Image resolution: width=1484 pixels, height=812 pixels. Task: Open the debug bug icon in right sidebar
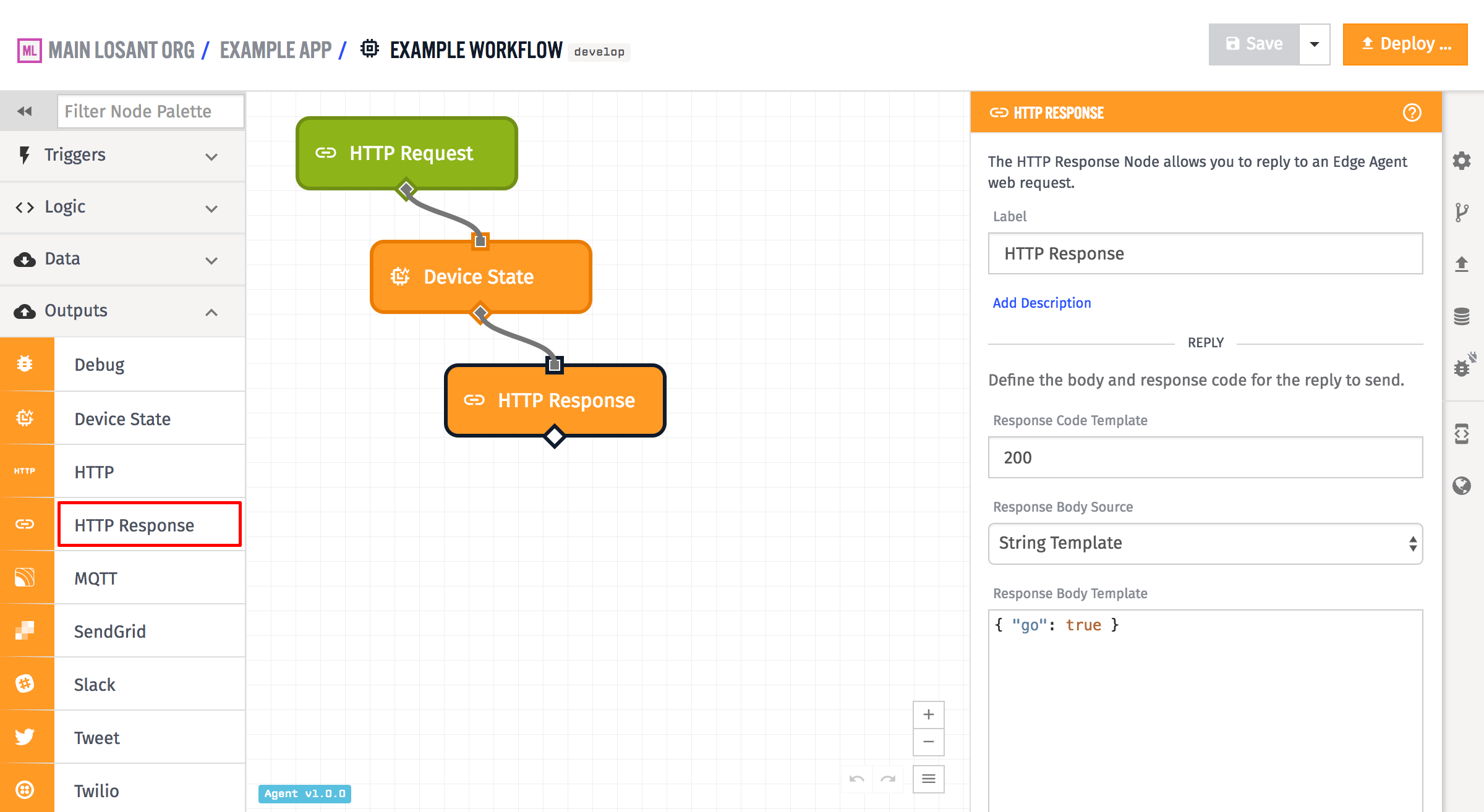pos(1463,366)
